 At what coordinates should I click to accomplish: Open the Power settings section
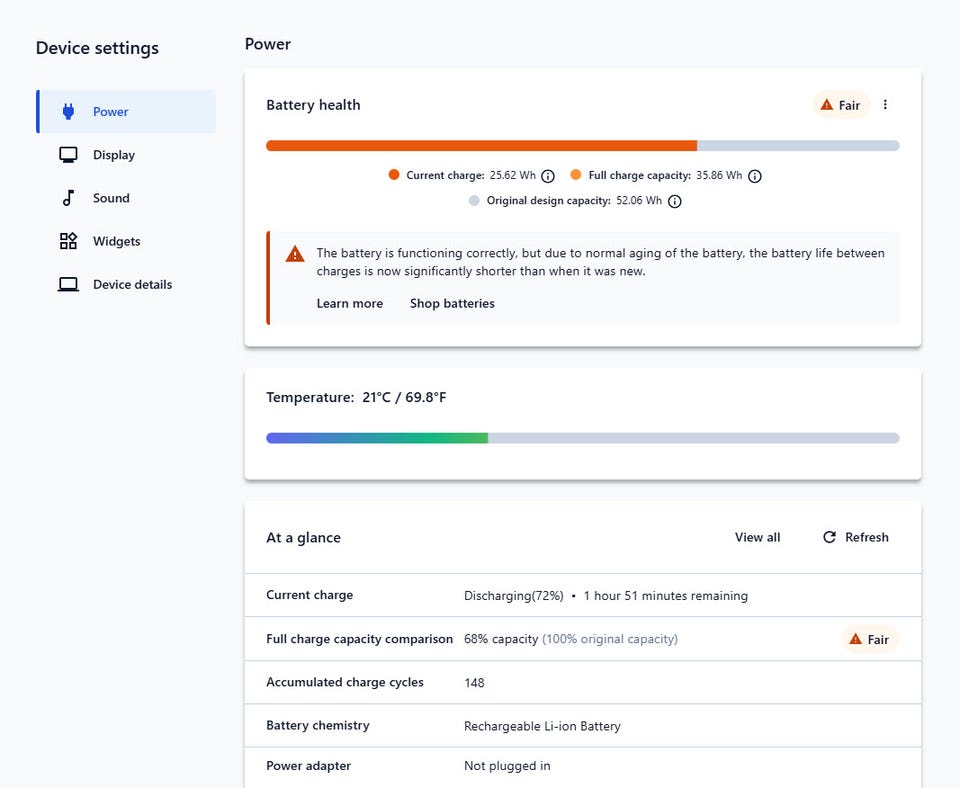(126, 111)
